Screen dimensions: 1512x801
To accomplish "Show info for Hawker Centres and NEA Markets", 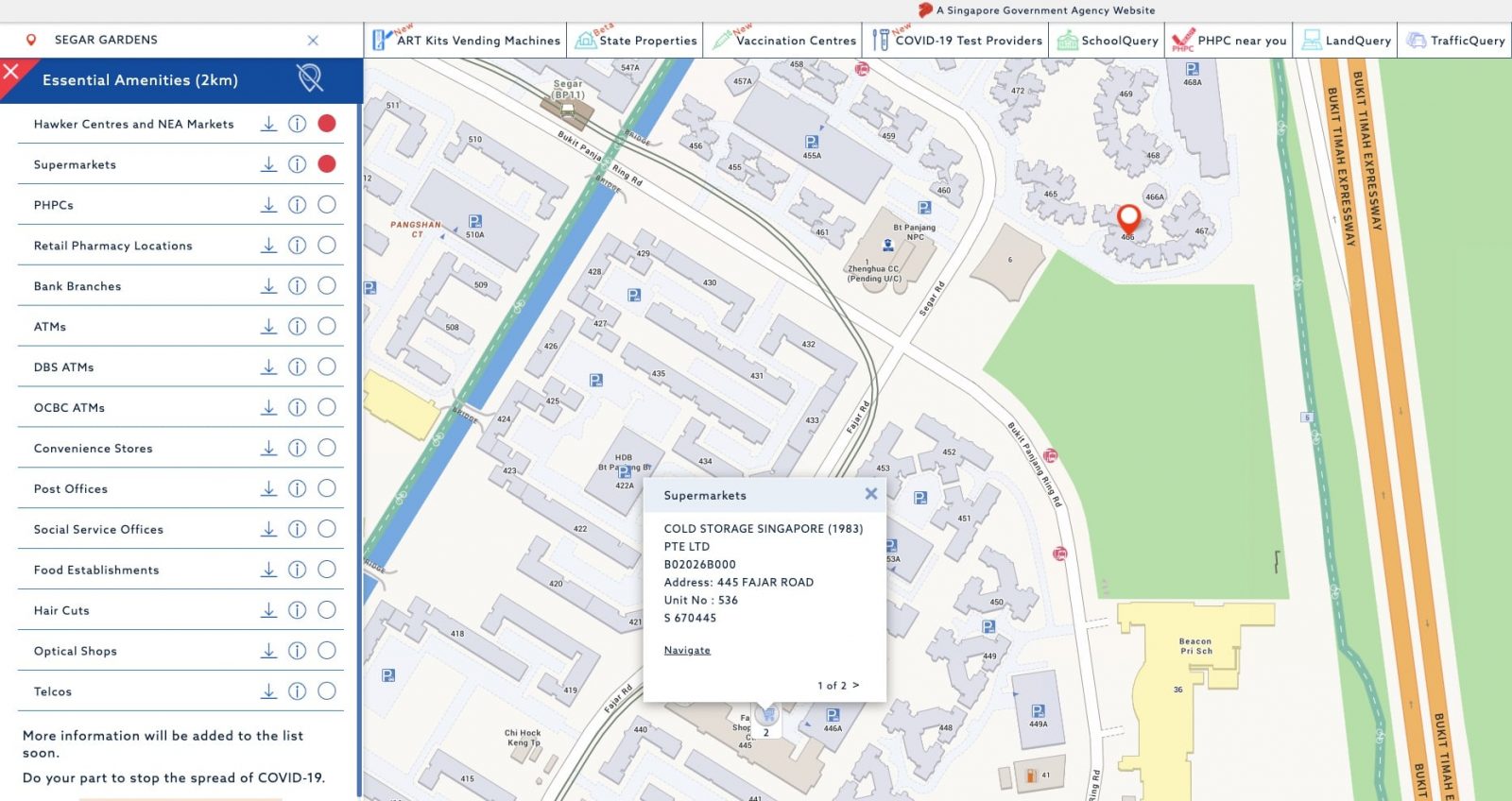I will tap(297, 124).
